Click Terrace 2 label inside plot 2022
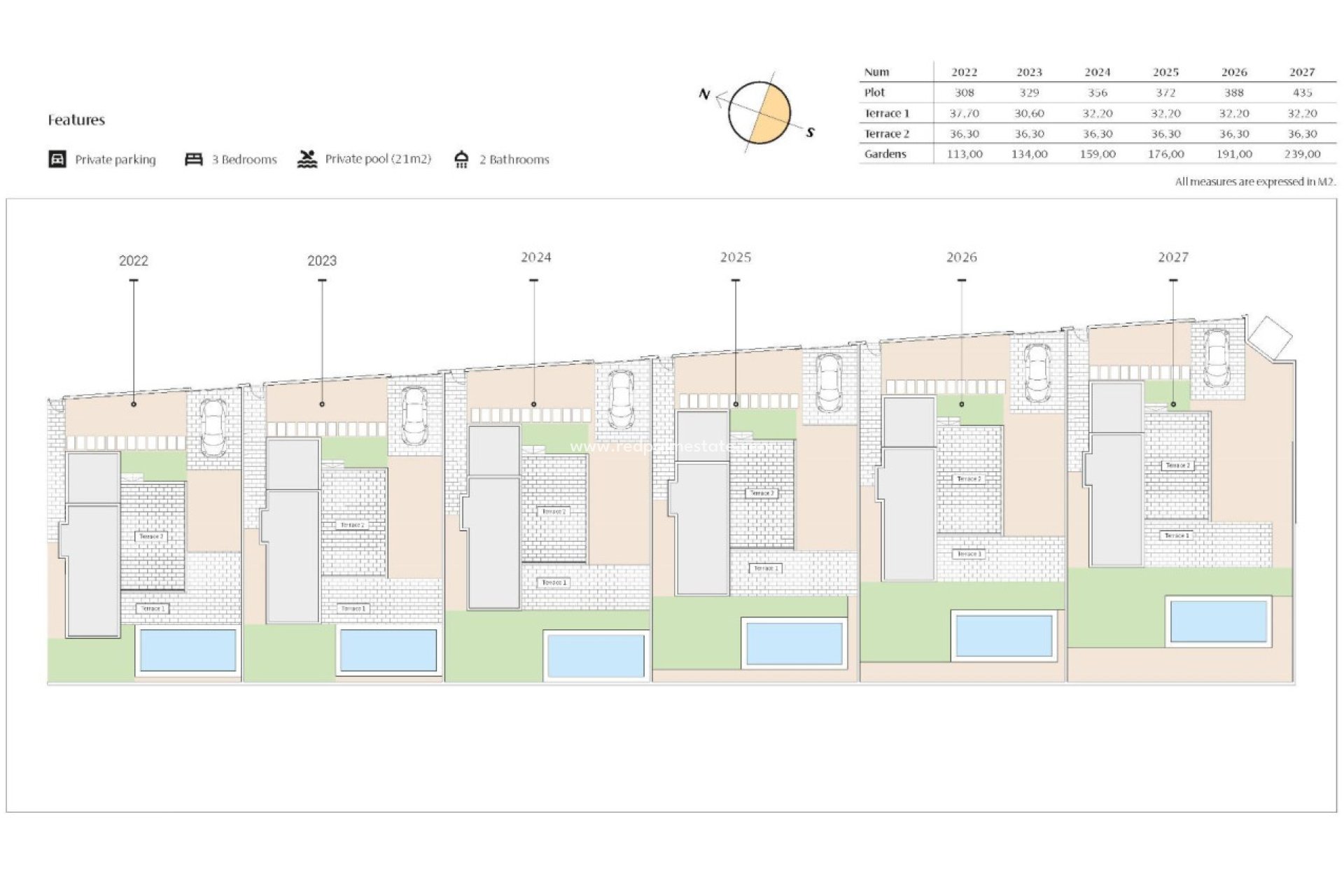The image size is (1344, 896). [x=150, y=537]
